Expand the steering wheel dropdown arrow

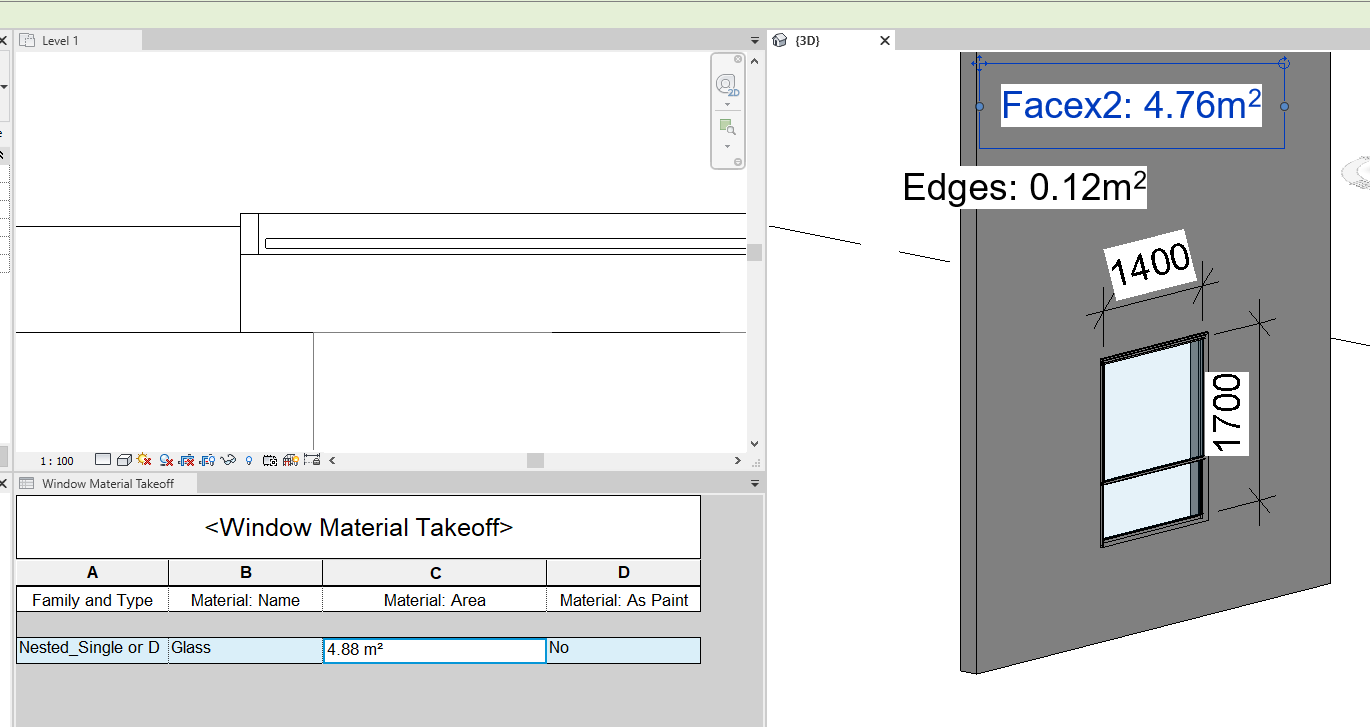pos(727,104)
